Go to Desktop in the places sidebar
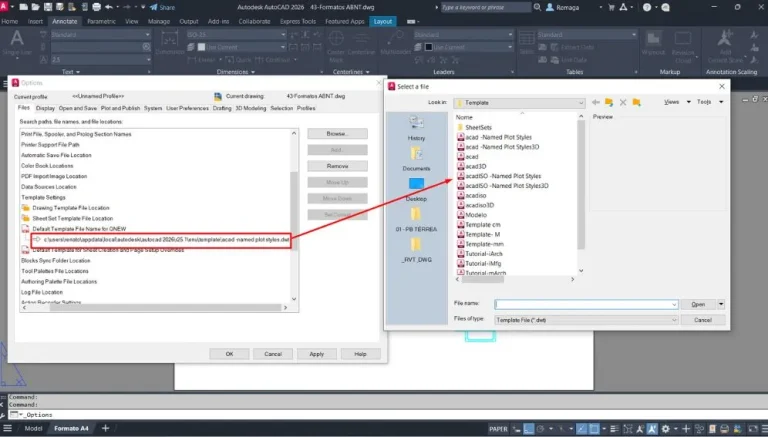The height and width of the screenshot is (437, 768). pyautogui.click(x=416, y=189)
